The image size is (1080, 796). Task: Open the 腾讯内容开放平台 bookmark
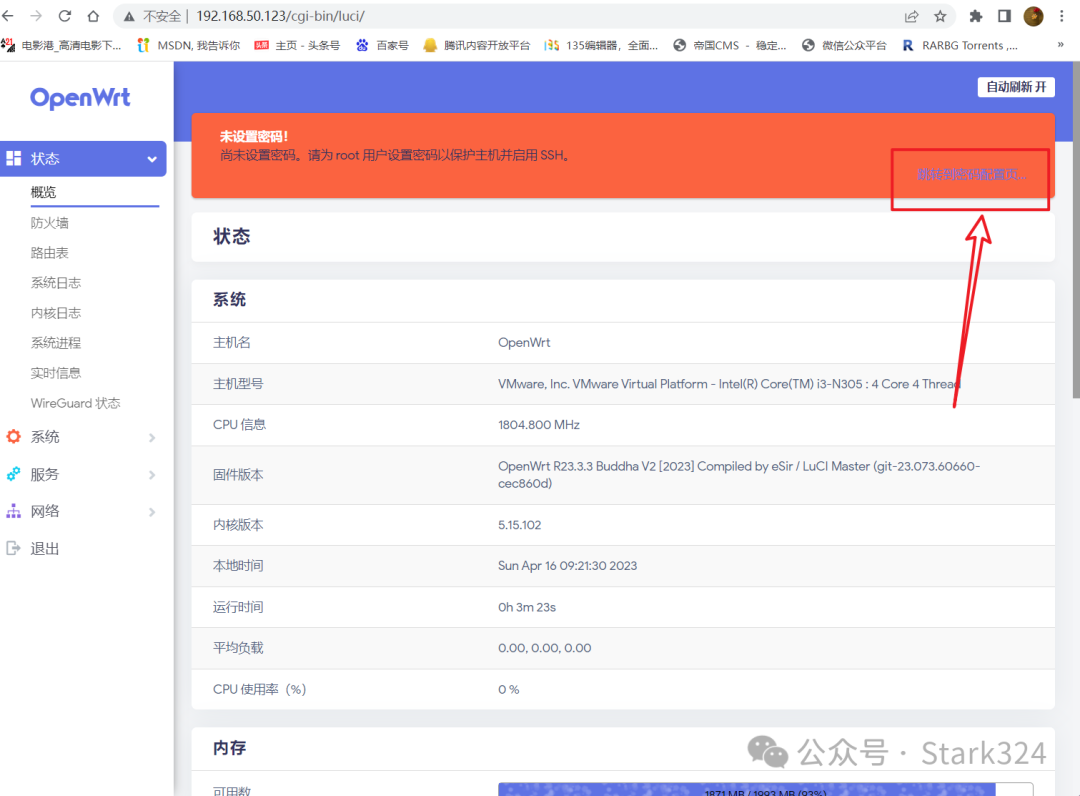(x=477, y=45)
